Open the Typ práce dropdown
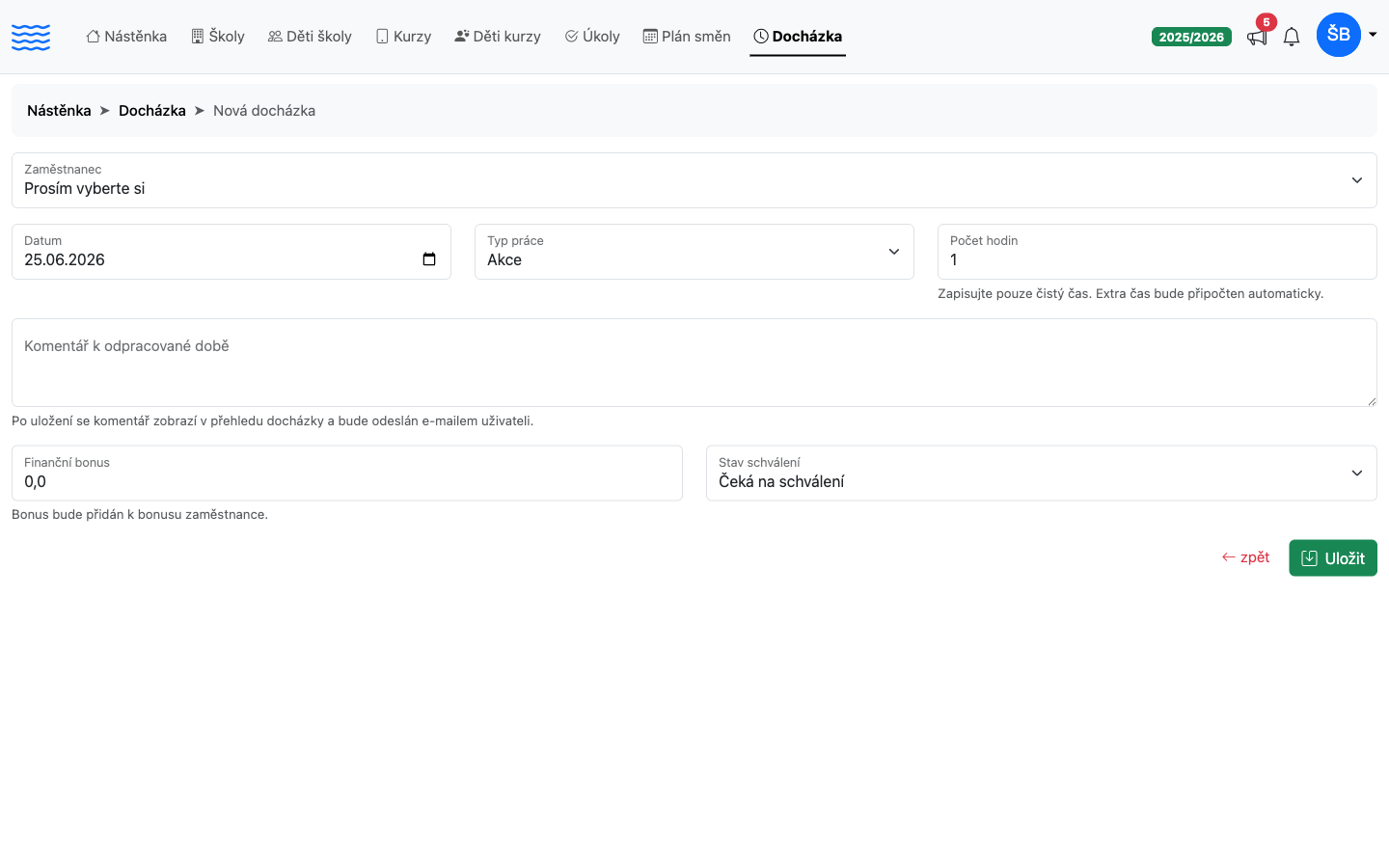 [694, 252]
